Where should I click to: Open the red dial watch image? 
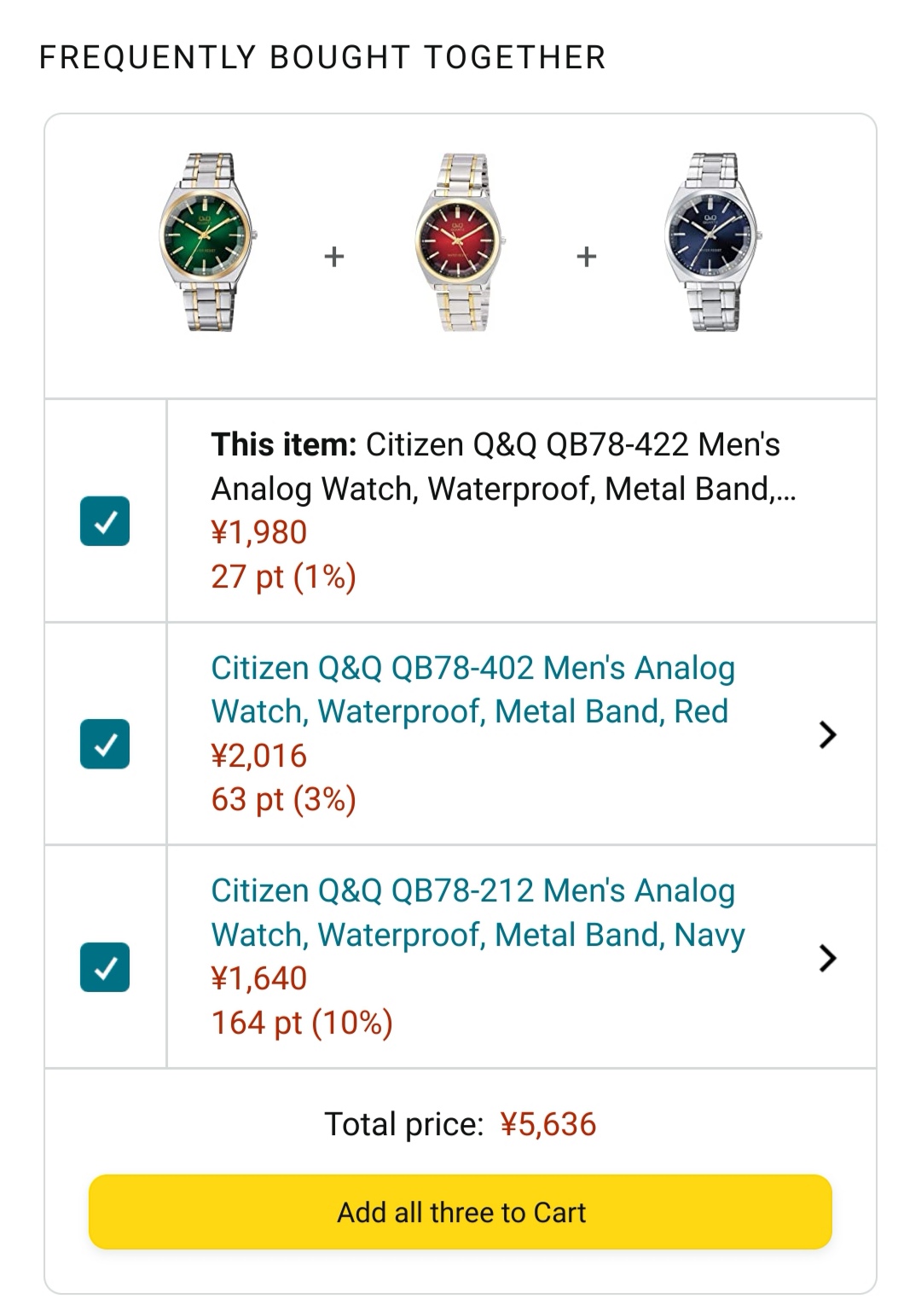[460, 242]
